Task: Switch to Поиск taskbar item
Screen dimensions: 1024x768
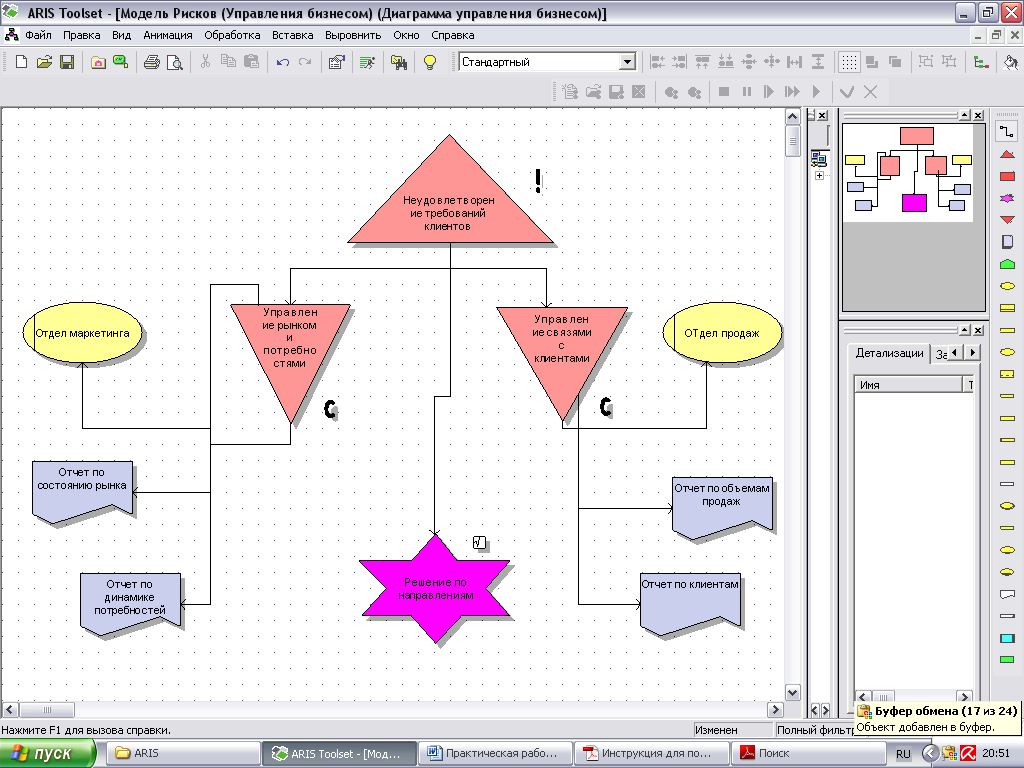Action: tap(807, 754)
